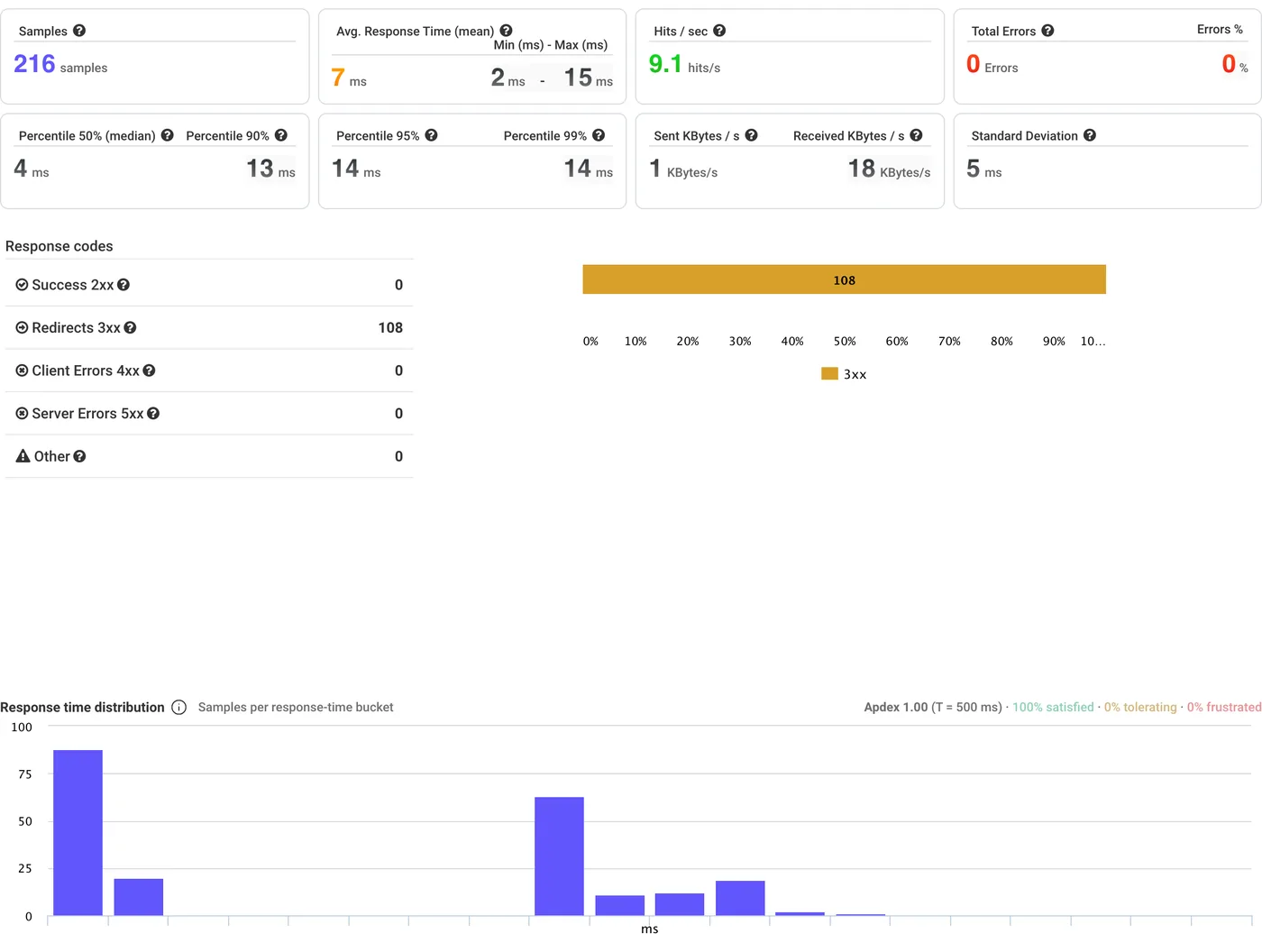
Task: Click the help icon next to Hits / sec
Action: (719, 31)
